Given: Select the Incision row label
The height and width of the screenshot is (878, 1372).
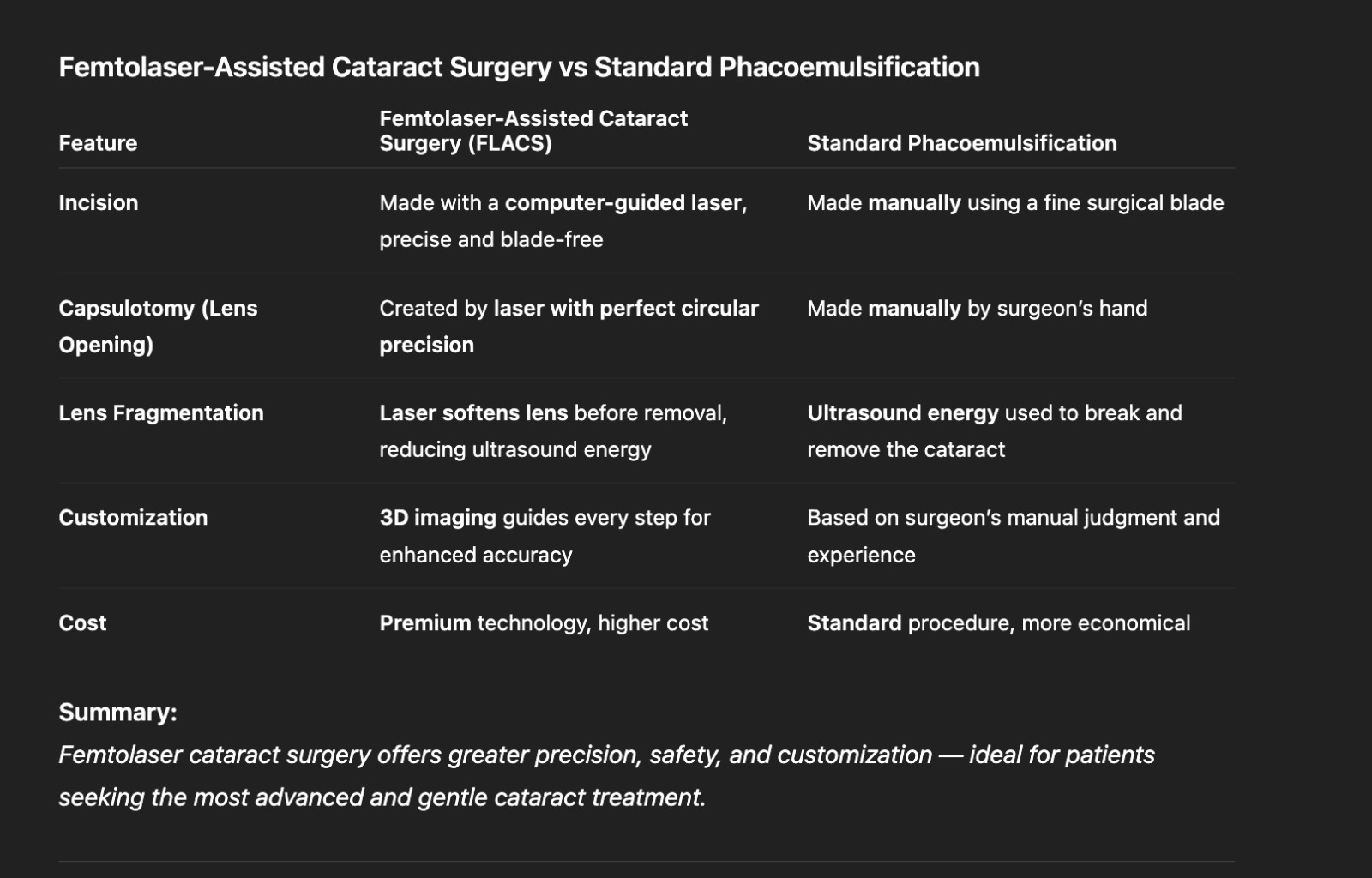Looking at the screenshot, I should (99, 202).
